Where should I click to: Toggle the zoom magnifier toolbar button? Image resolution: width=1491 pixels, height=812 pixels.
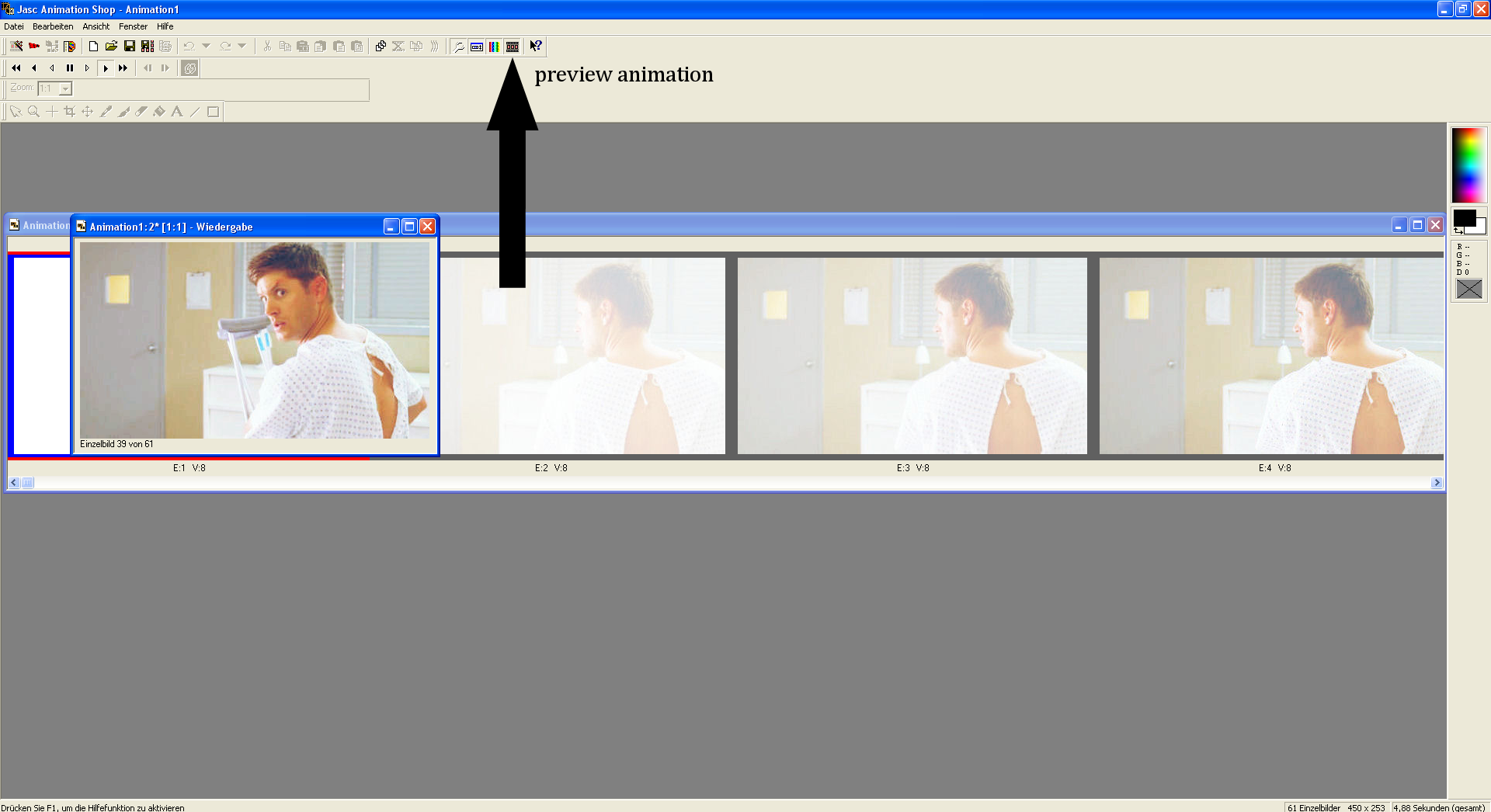tap(459, 47)
